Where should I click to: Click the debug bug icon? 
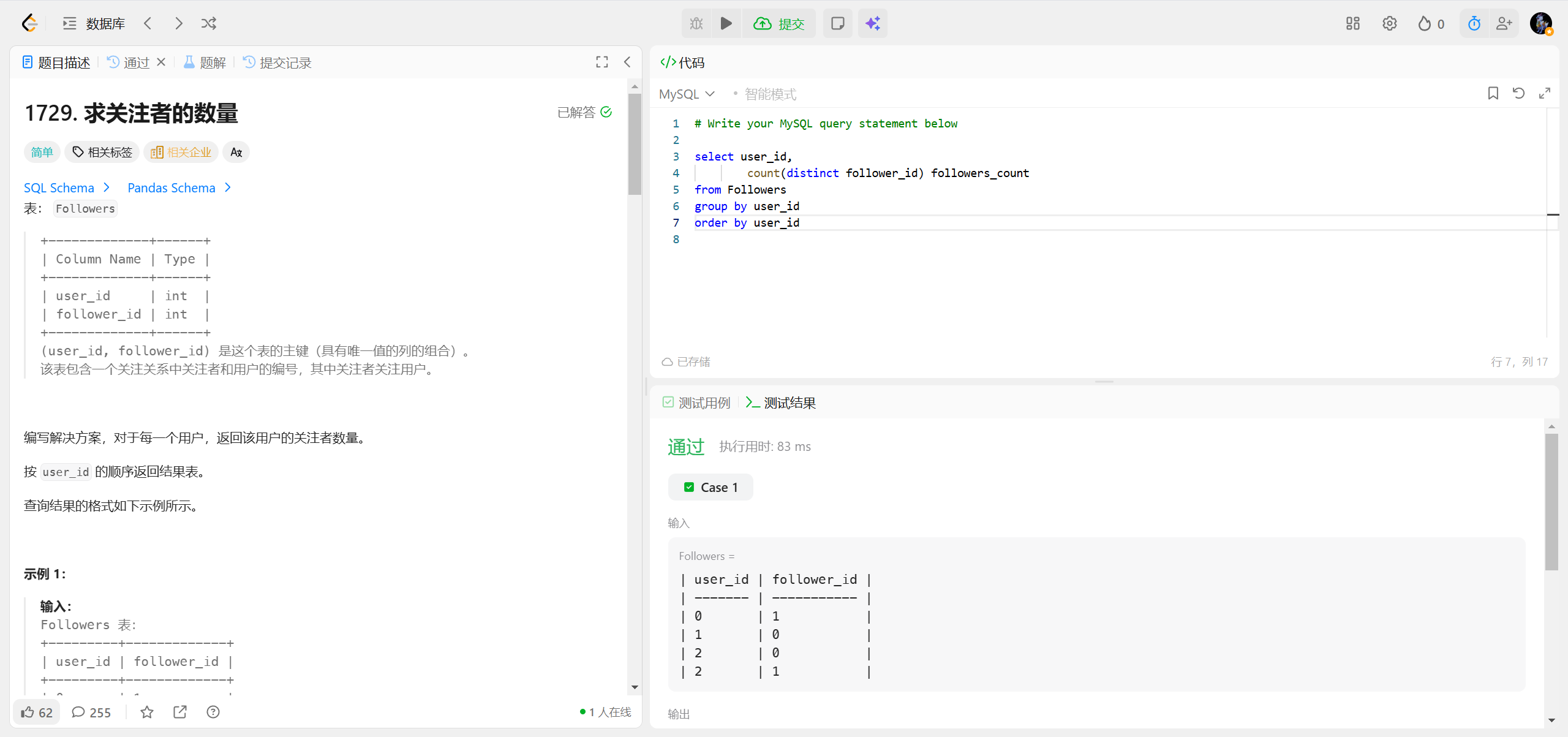click(x=696, y=23)
